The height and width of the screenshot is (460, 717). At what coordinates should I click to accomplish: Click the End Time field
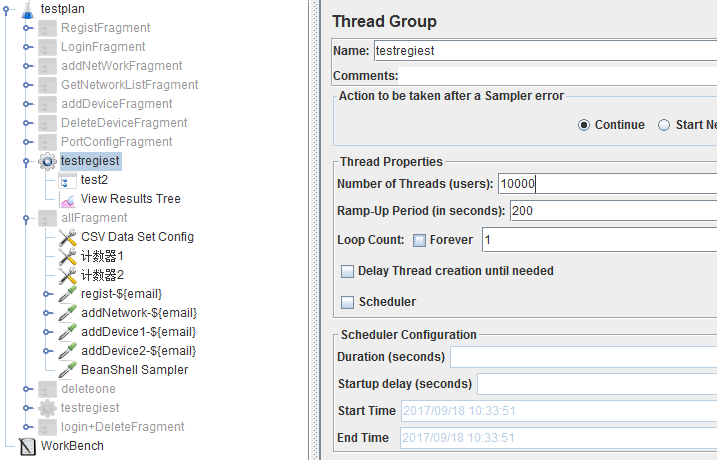click(x=558, y=438)
